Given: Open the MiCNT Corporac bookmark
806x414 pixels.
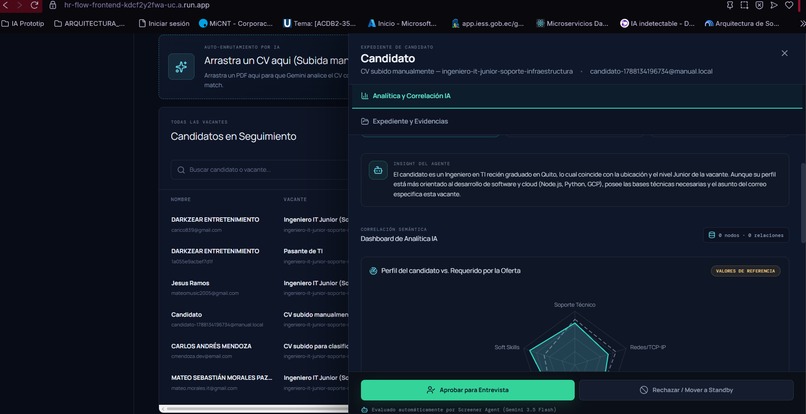Looking at the screenshot, I should click(236, 24).
